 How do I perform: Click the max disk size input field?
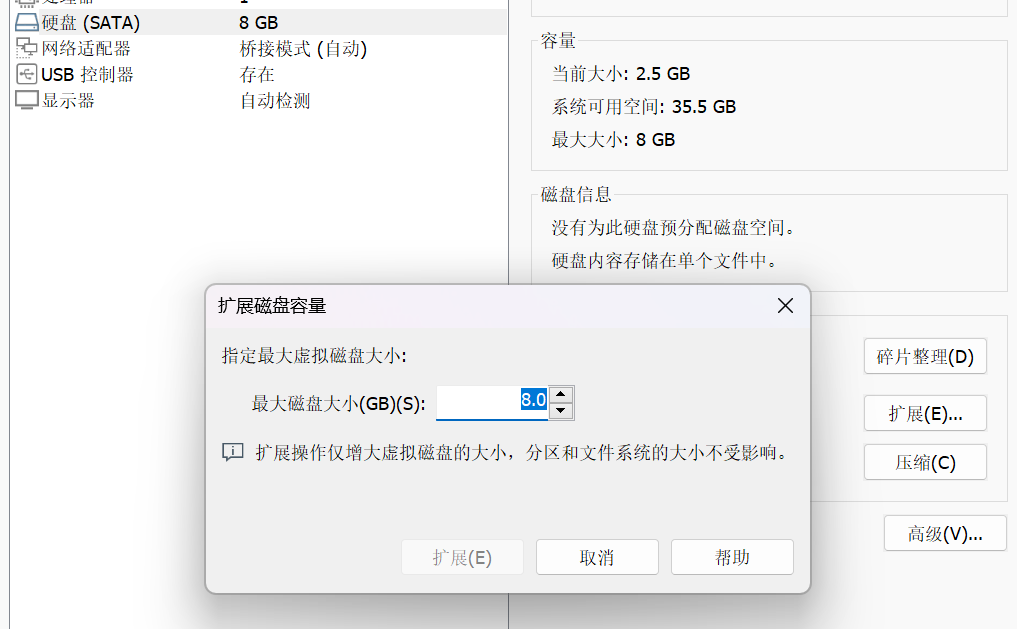[x=492, y=403]
